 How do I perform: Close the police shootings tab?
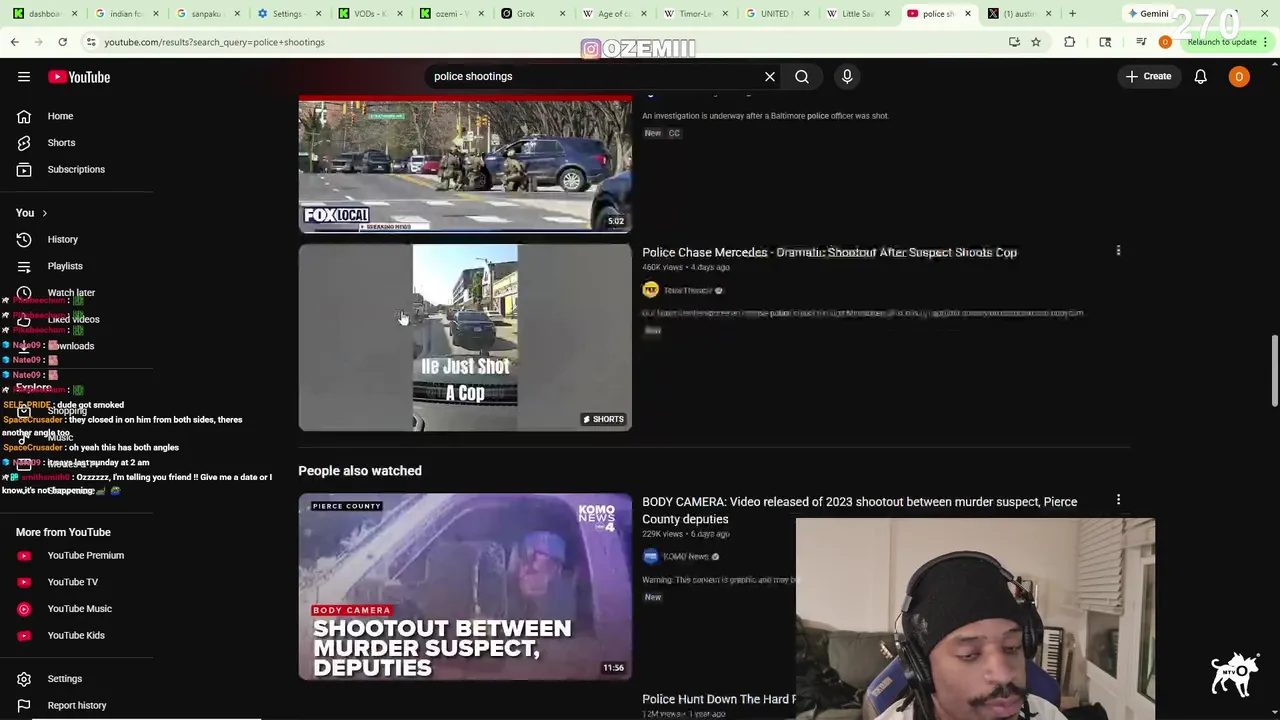967,14
